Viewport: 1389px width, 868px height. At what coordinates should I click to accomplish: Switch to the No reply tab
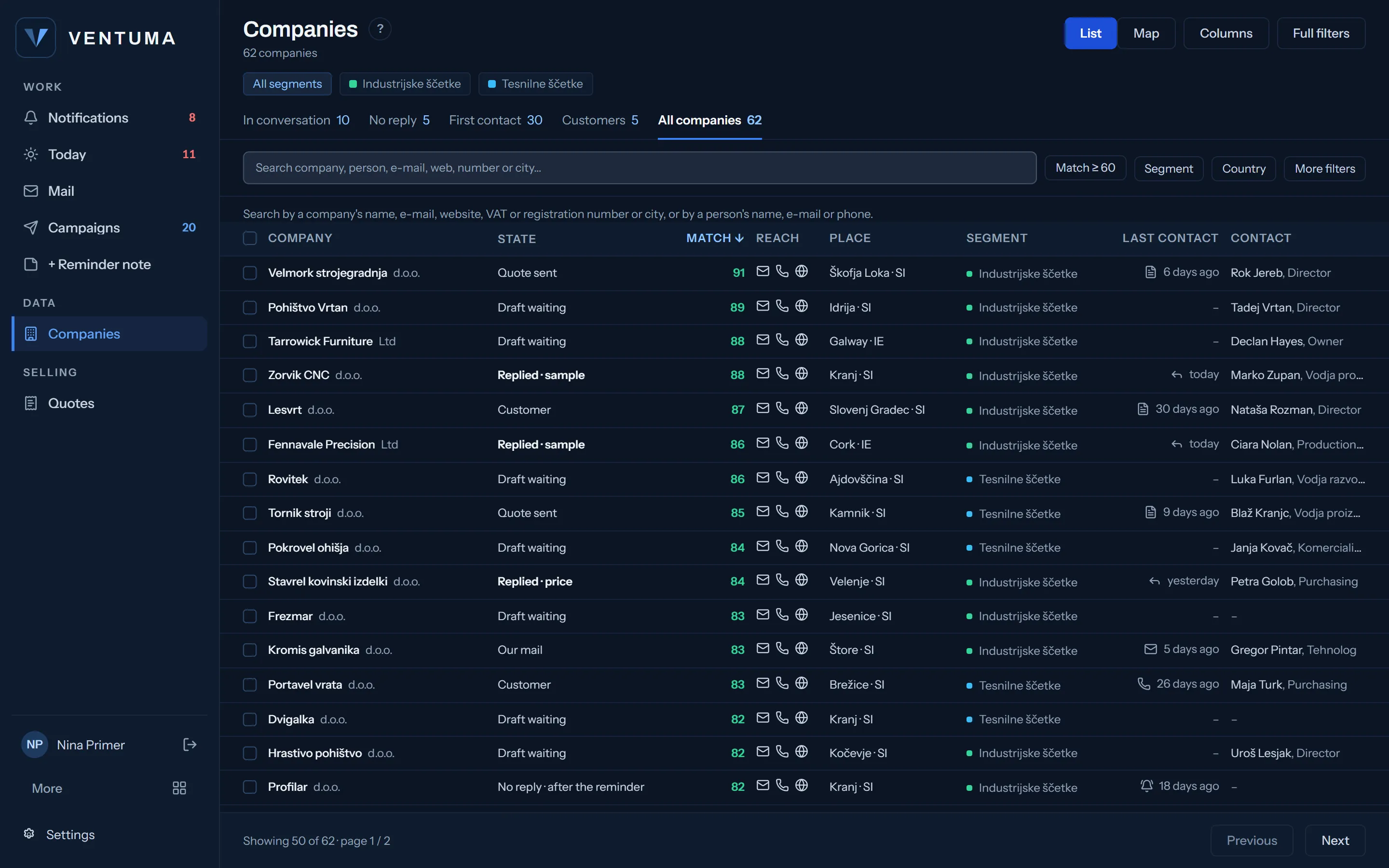399,120
